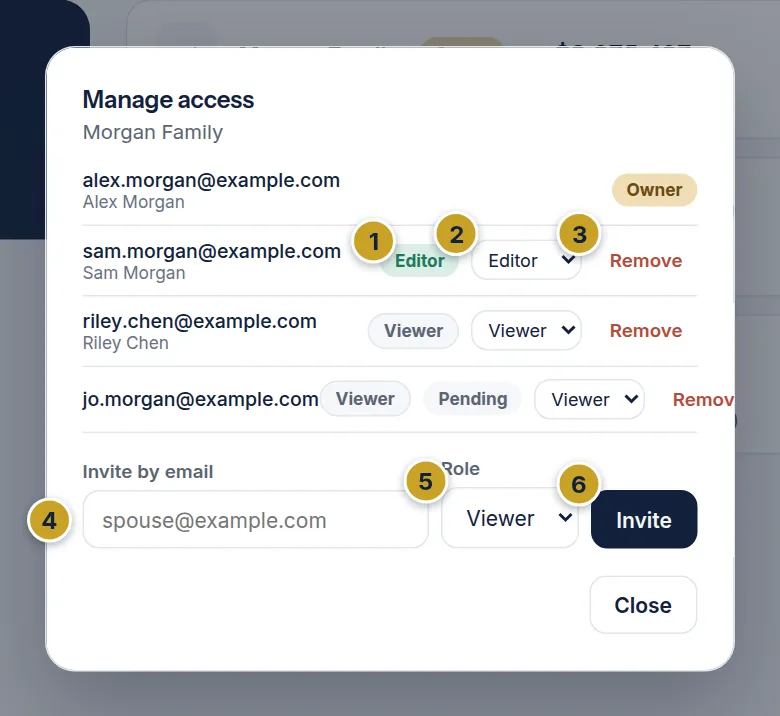Remove riley.chen@example.com from access list
This screenshot has width=780, height=716.
(x=646, y=331)
